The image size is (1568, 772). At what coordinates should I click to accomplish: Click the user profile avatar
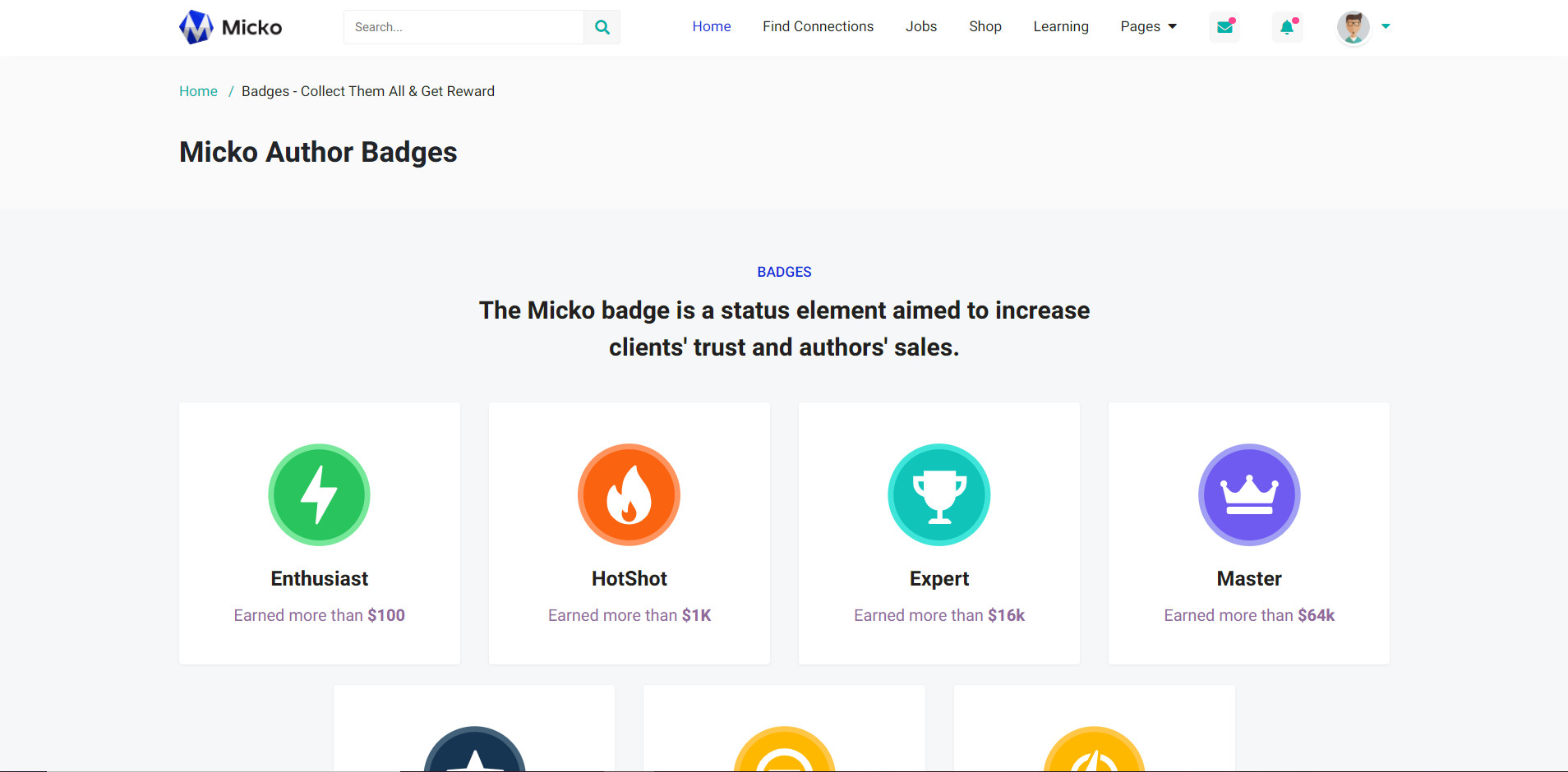pos(1353,27)
